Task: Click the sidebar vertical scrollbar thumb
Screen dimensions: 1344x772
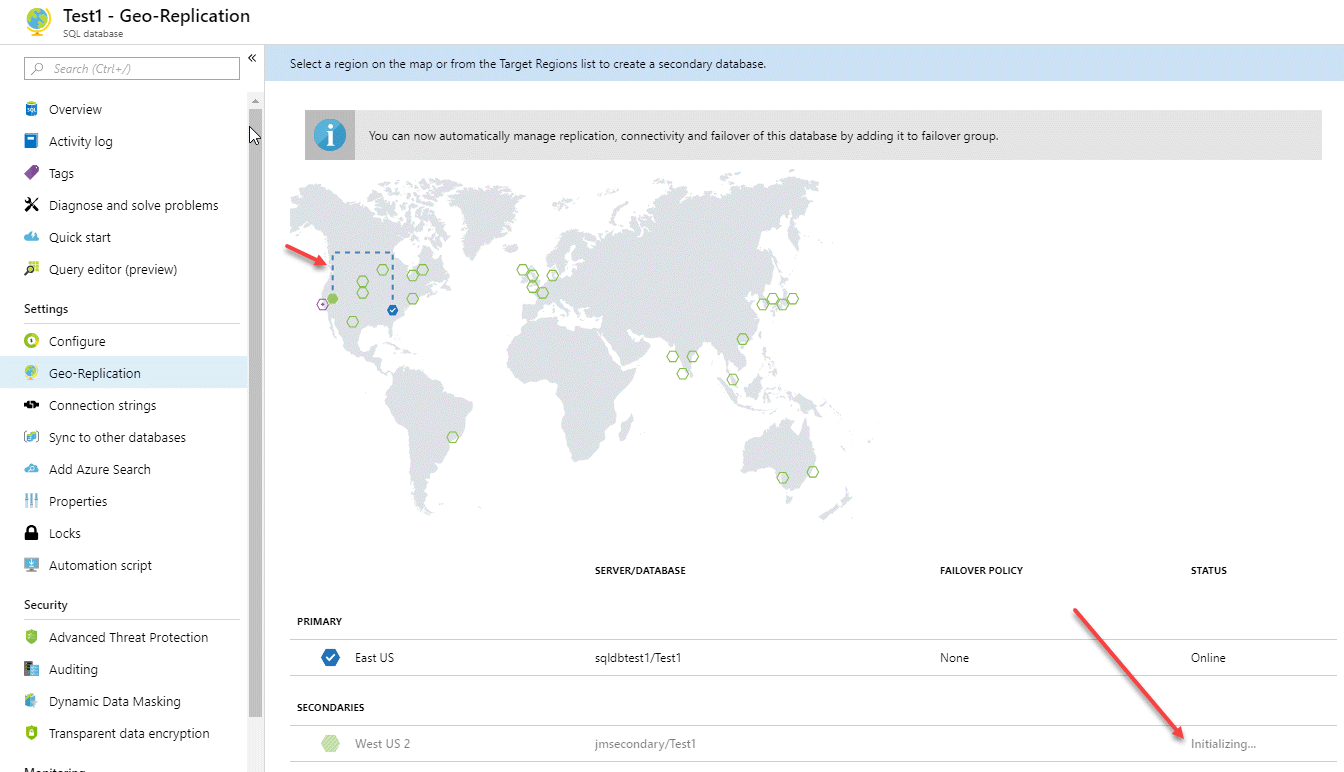Action: pyautogui.click(x=255, y=413)
